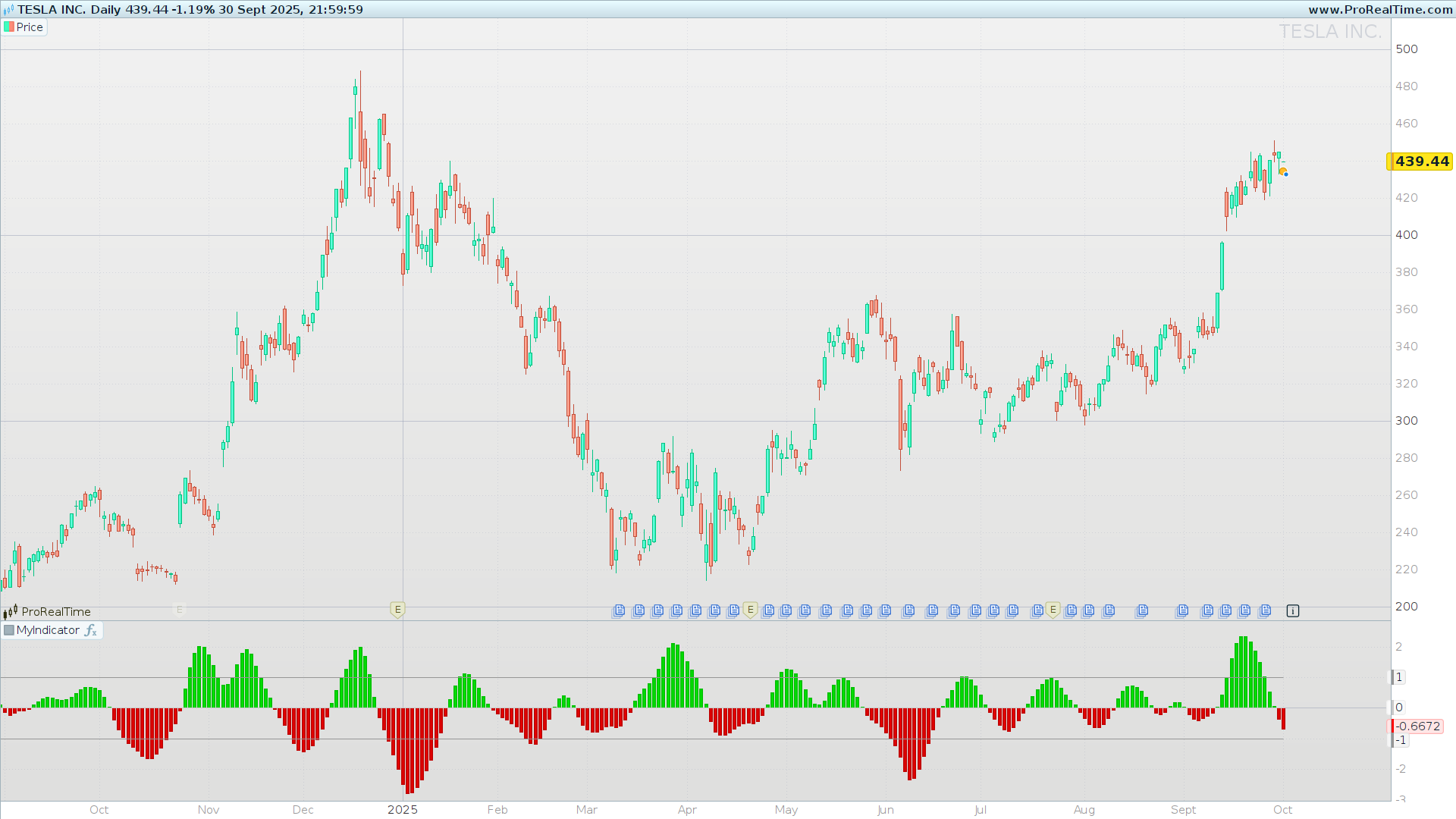Click the fx formula icon beside MyIndicator
1456x819 pixels.
(x=91, y=630)
